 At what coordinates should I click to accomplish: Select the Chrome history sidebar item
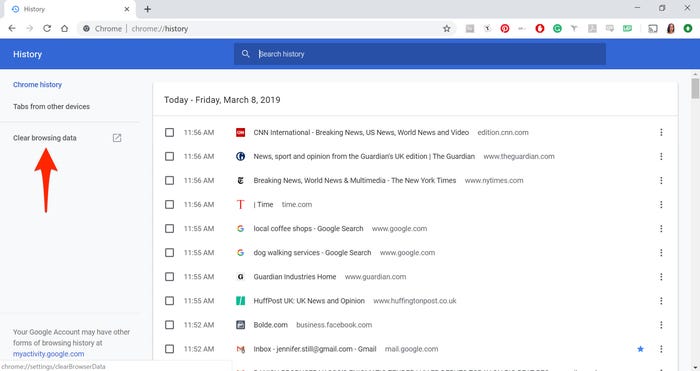(x=38, y=85)
